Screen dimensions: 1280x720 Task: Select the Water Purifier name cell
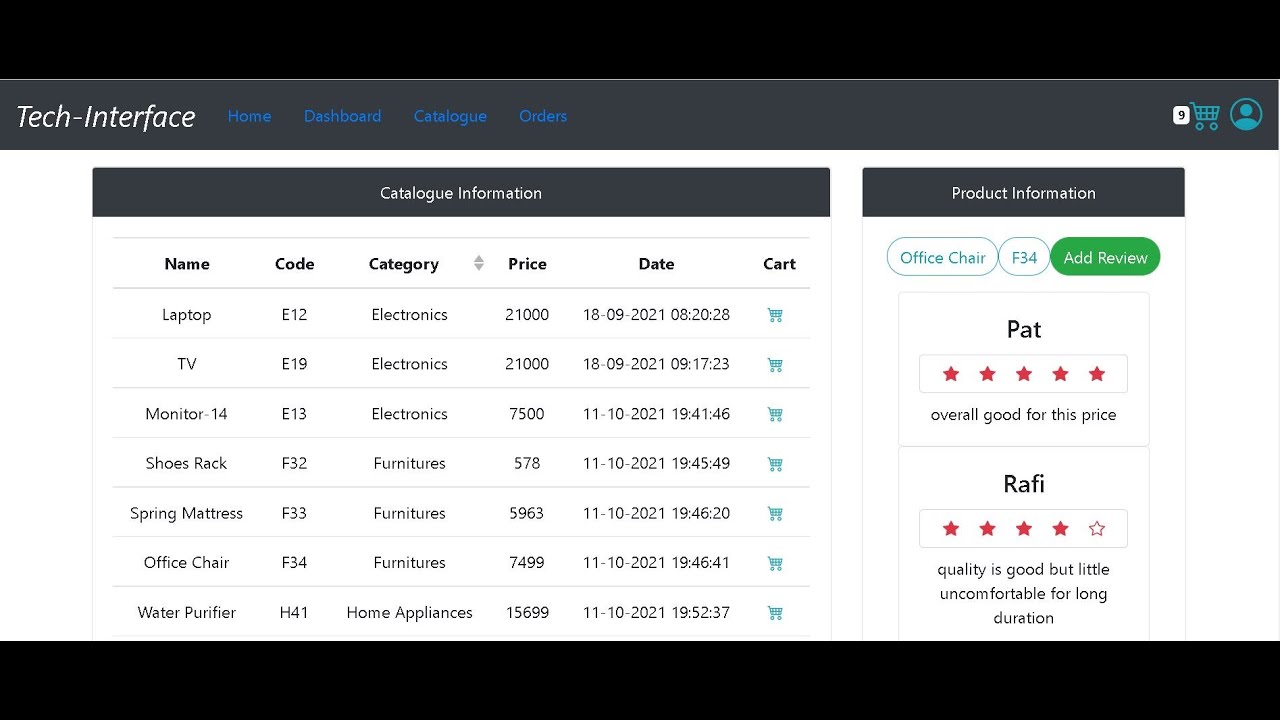click(x=187, y=612)
